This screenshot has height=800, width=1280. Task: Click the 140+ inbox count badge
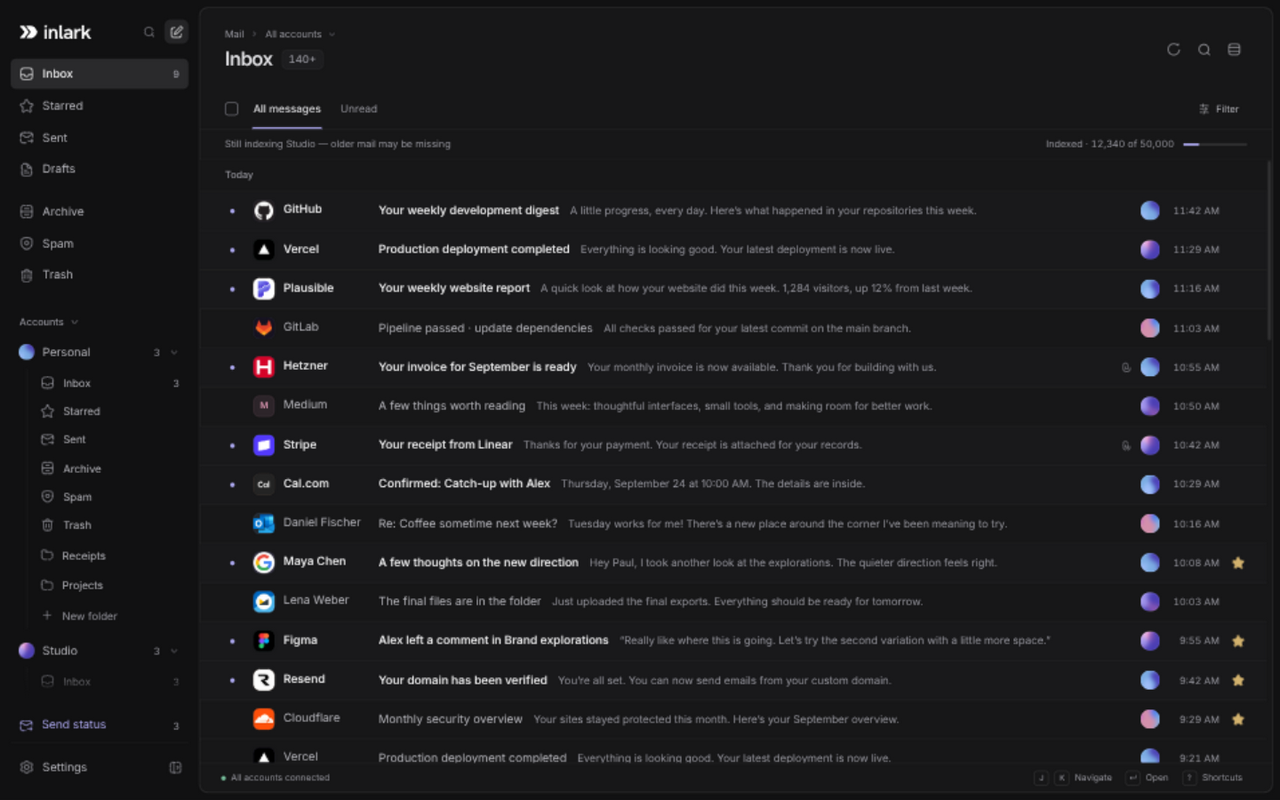302,59
